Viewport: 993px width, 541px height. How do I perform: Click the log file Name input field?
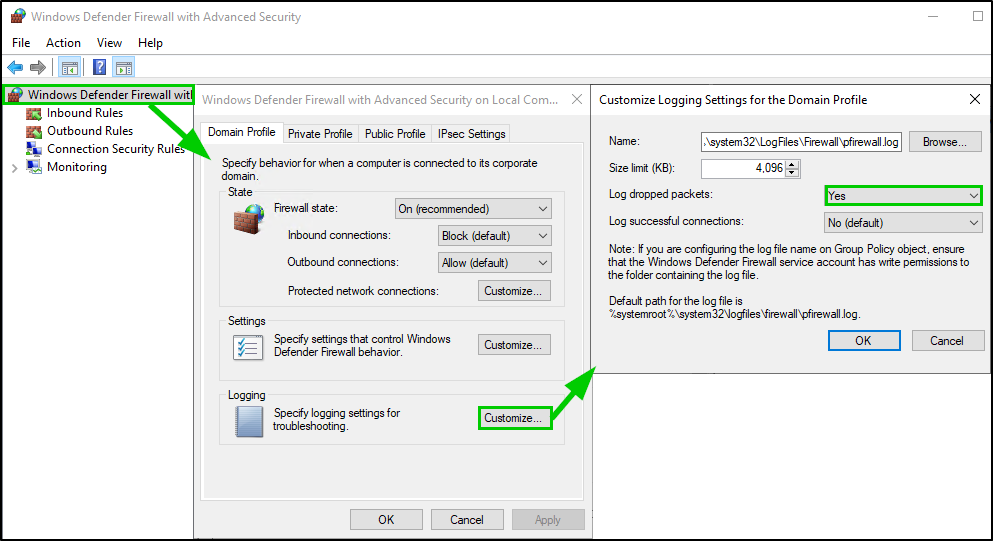click(x=801, y=142)
